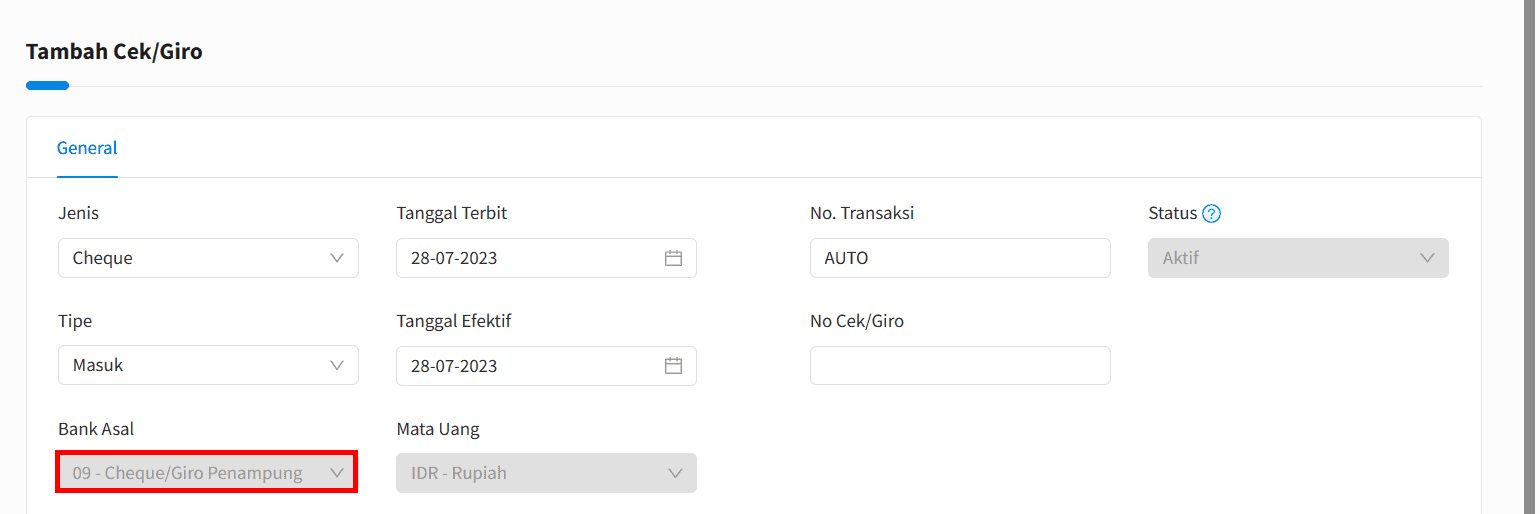Screen dimensions: 1540x514
Task: Click the empty No Cek/Giro input field
Action: pyautogui.click(x=960, y=366)
